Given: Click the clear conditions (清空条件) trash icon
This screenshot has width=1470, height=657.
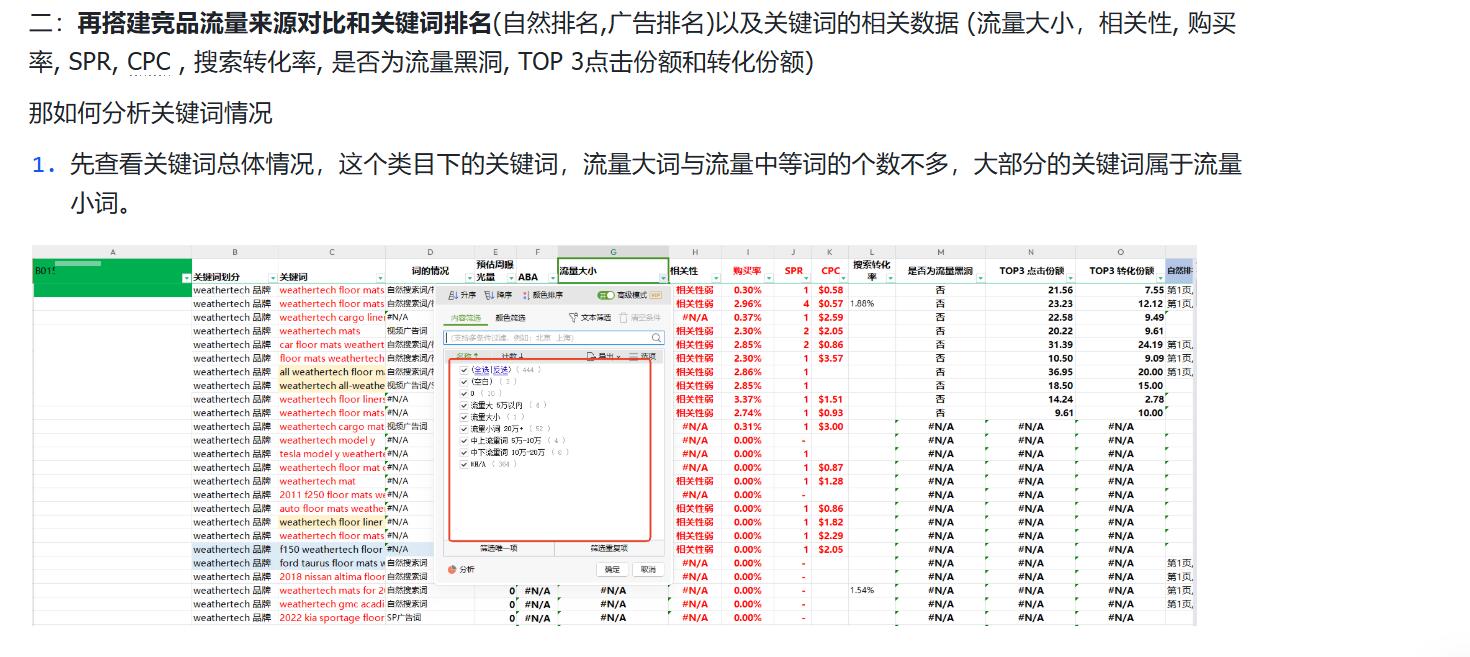Looking at the screenshot, I should (x=623, y=317).
